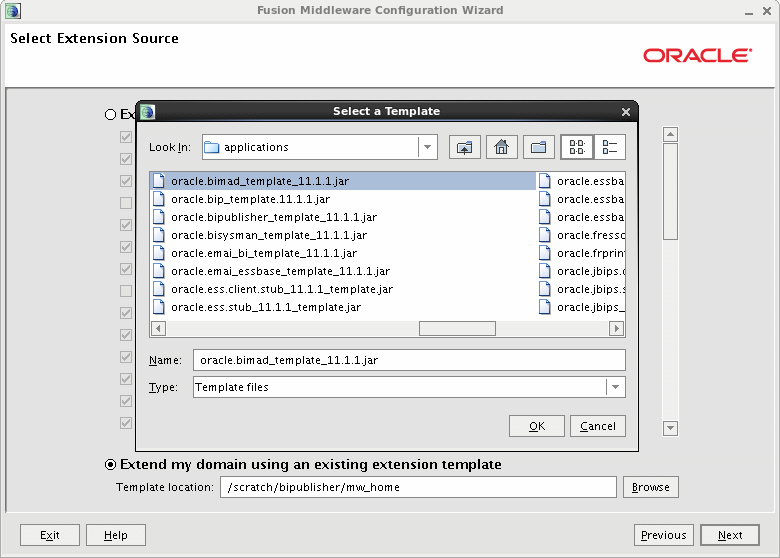Click Browse for template location
Viewport: 780px width, 558px height.
click(x=651, y=487)
